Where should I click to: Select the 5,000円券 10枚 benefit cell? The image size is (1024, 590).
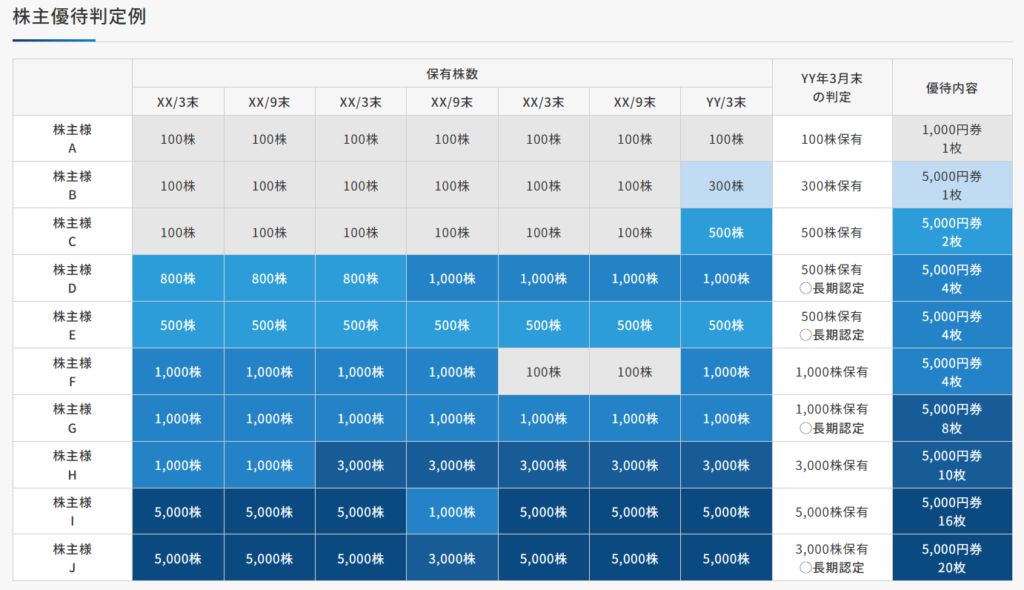[x=952, y=465]
